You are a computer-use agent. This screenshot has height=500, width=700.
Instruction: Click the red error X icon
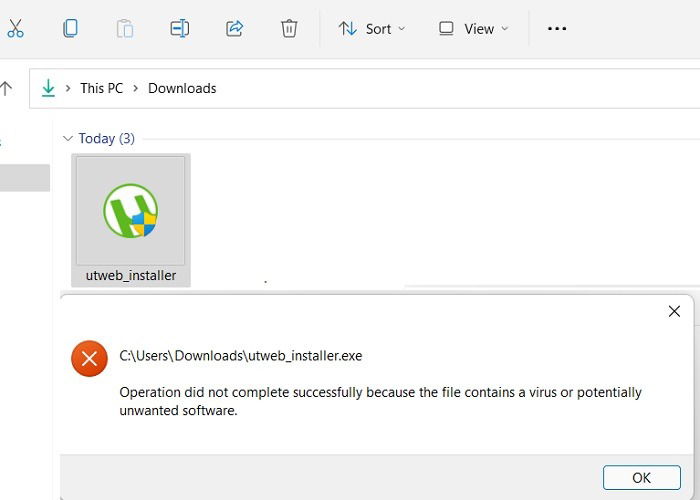click(x=89, y=358)
